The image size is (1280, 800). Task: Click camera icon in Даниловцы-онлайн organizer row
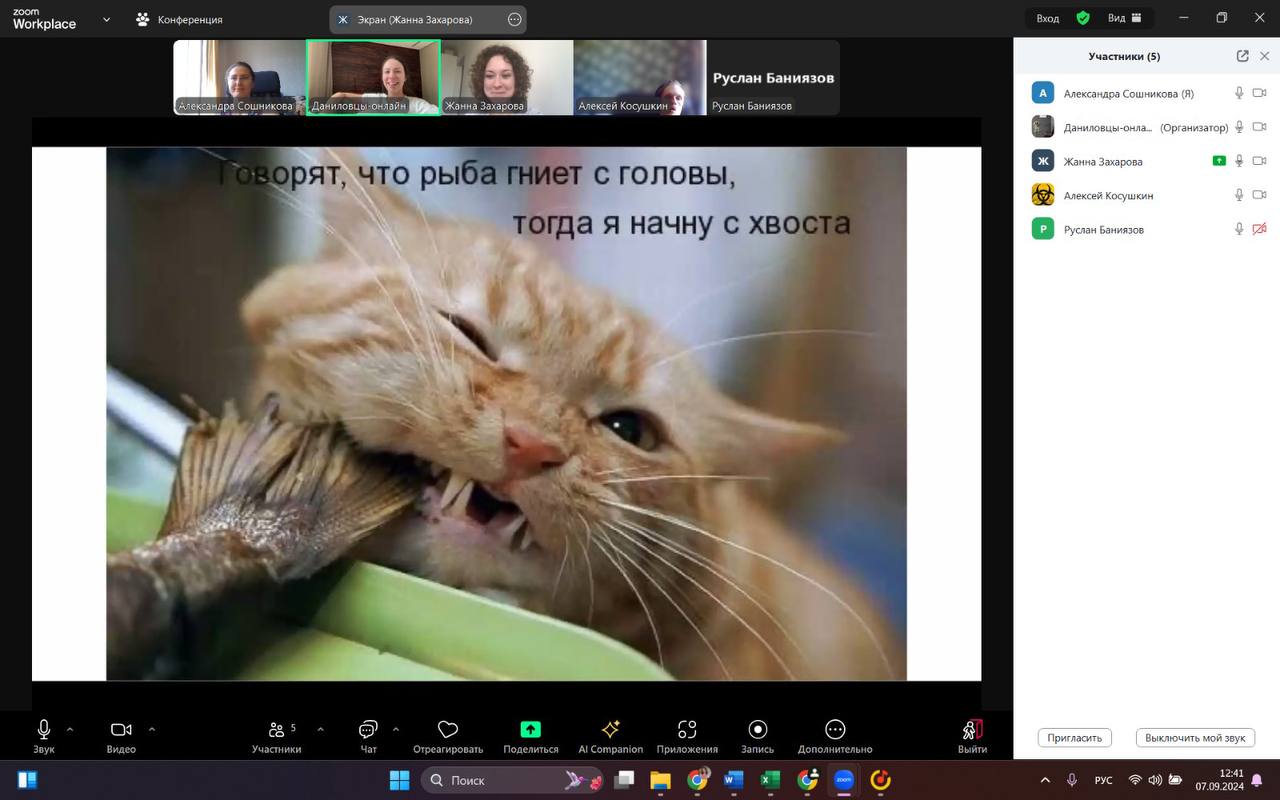coord(1259,127)
